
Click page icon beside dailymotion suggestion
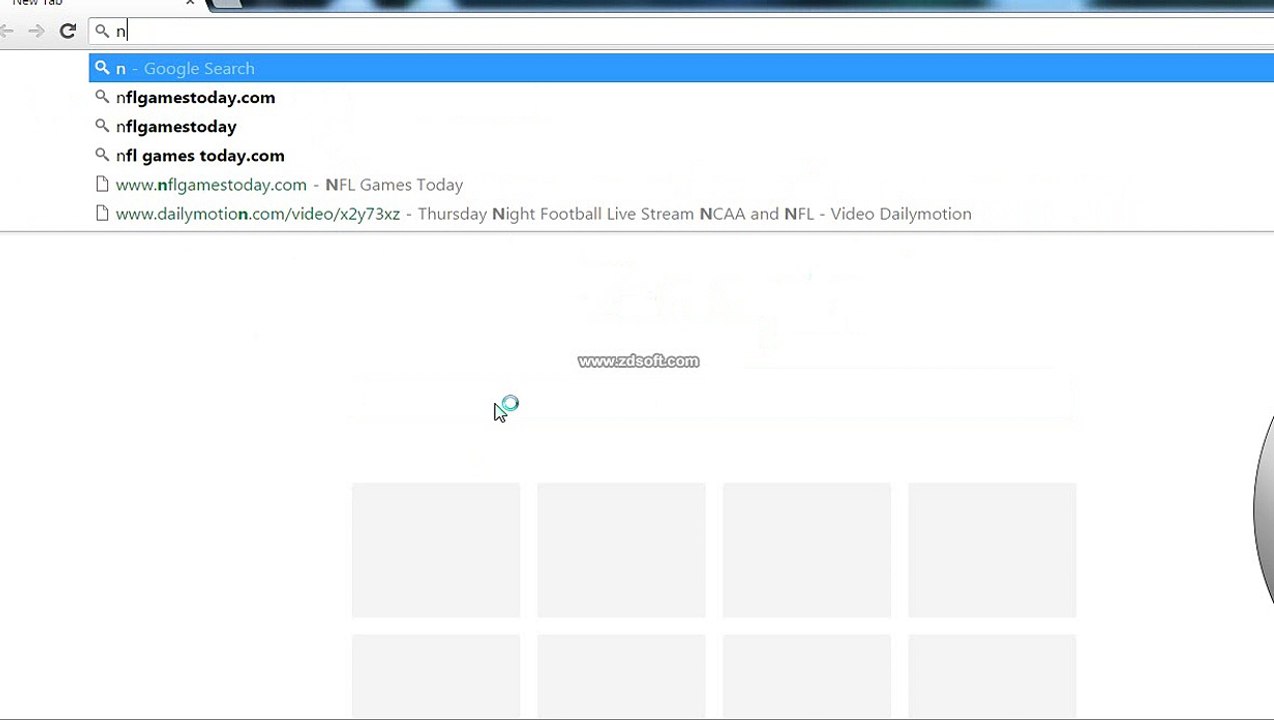(x=102, y=213)
